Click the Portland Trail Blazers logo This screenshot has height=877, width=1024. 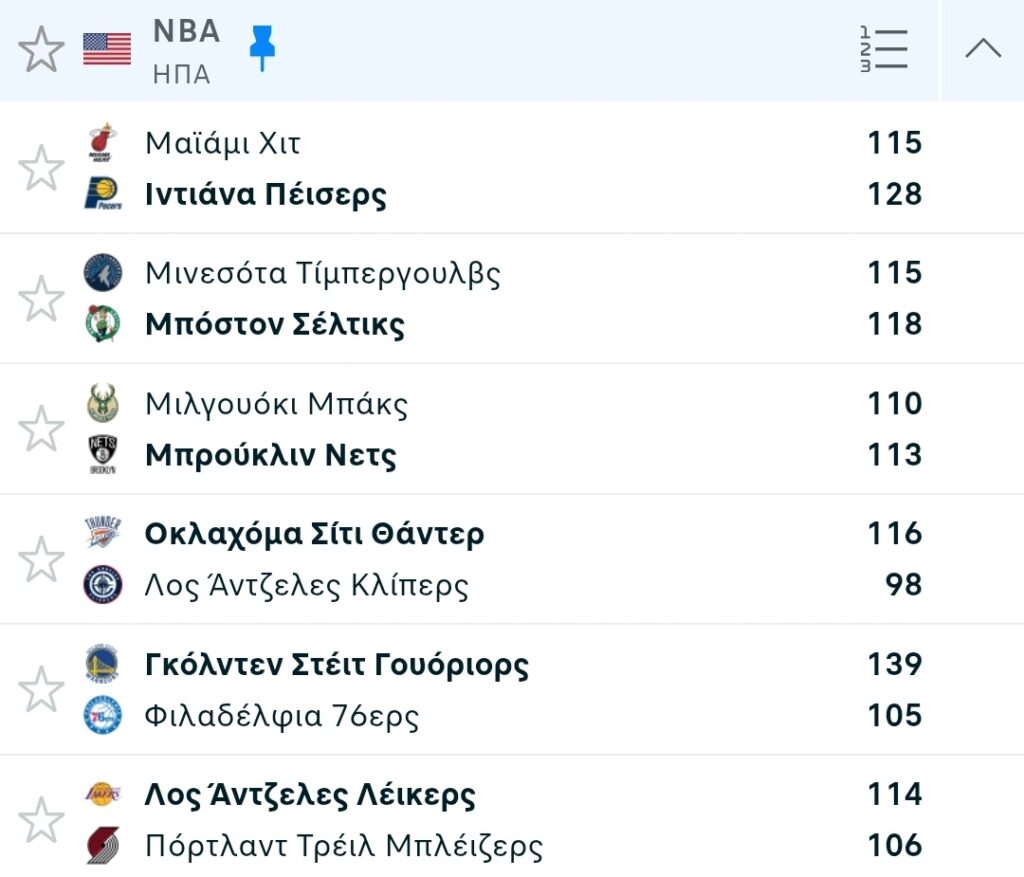tap(102, 846)
